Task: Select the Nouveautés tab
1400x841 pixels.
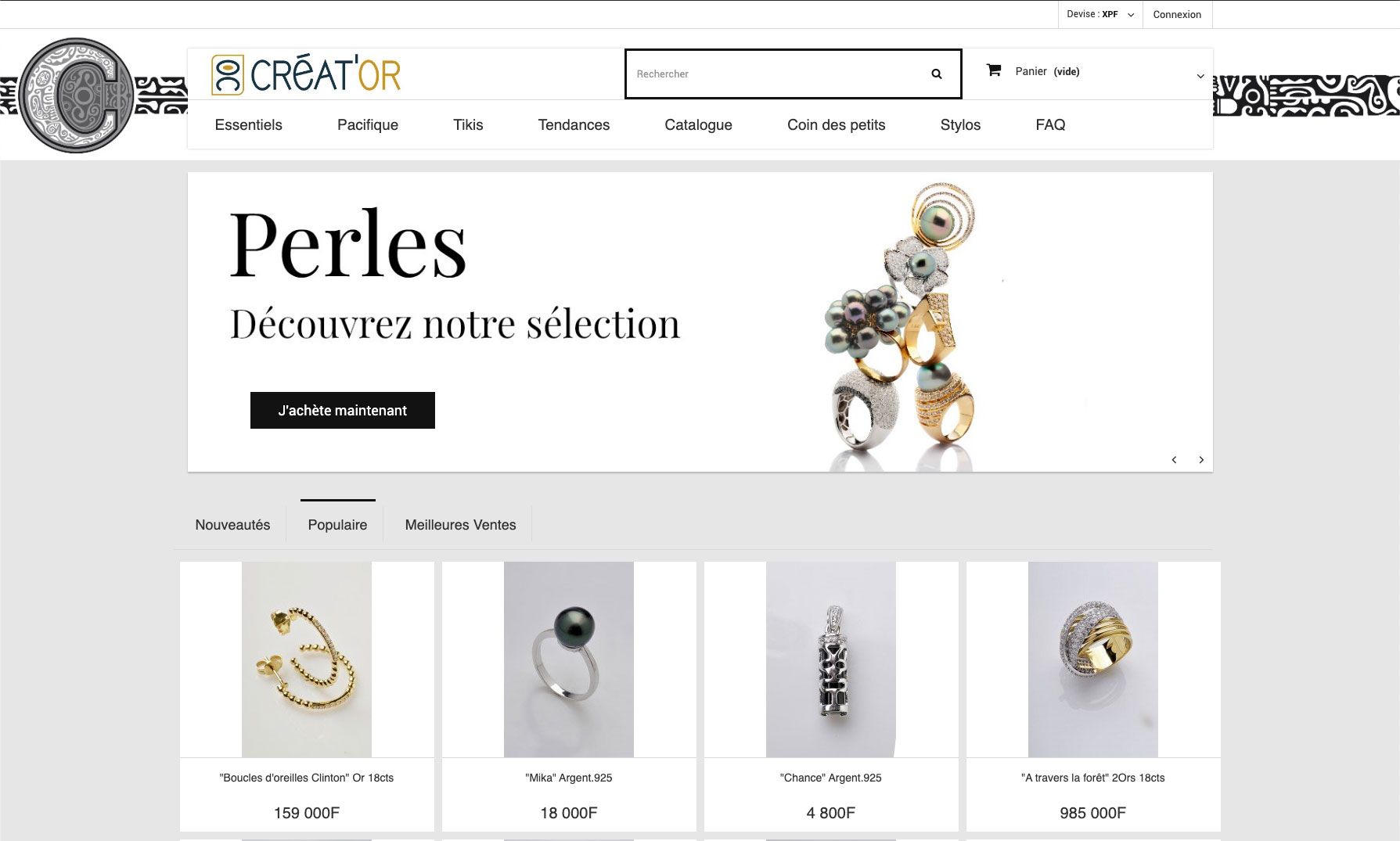Action: [232, 525]
